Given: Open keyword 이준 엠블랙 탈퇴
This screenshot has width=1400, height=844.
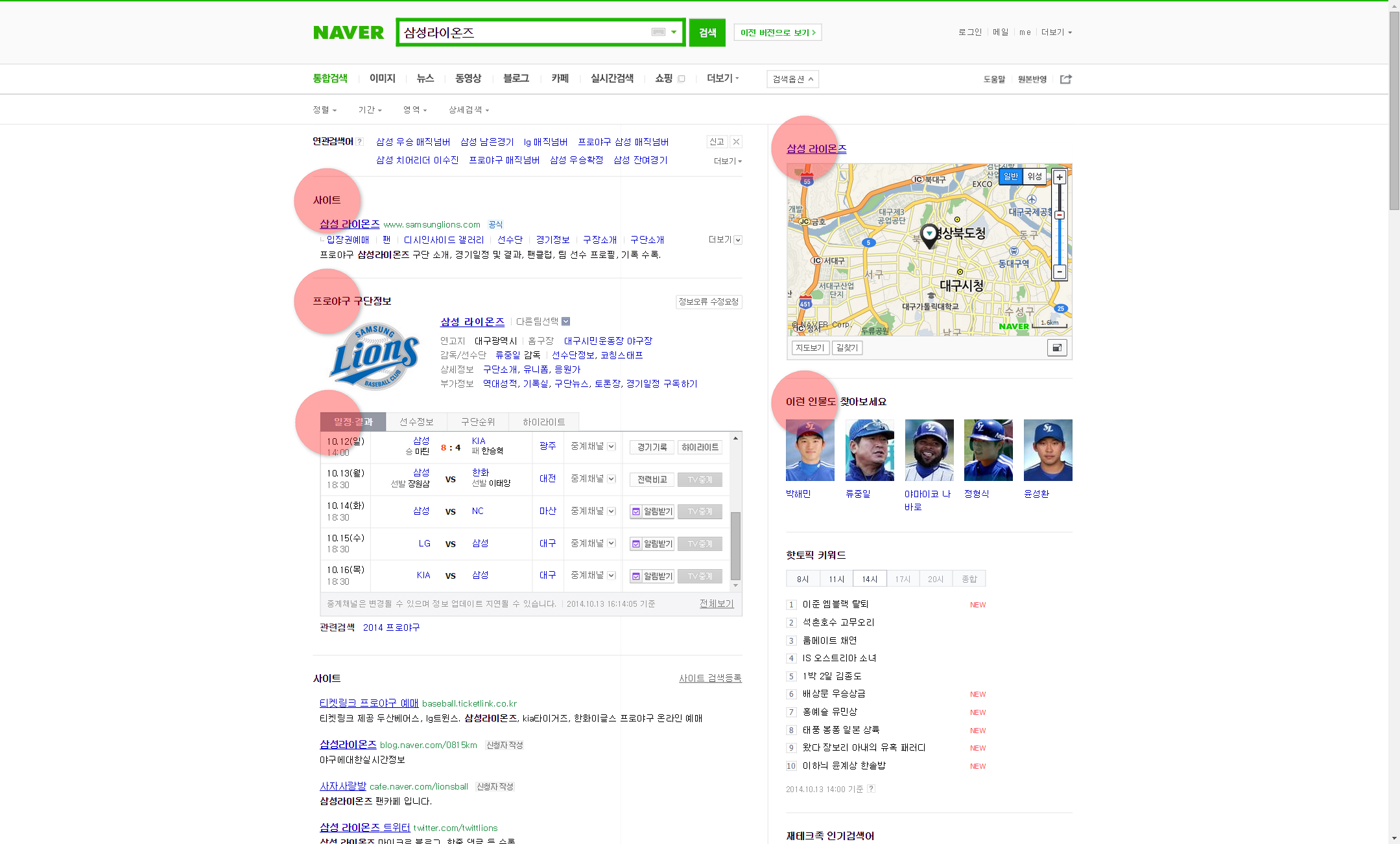Looking at the screenshot, I should 835,604.
